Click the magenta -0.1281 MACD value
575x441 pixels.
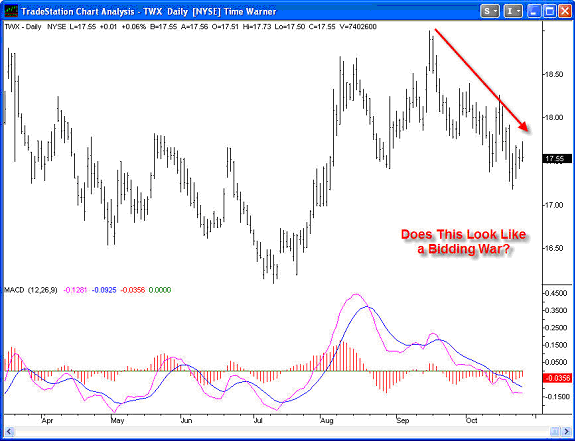[75, 290]
